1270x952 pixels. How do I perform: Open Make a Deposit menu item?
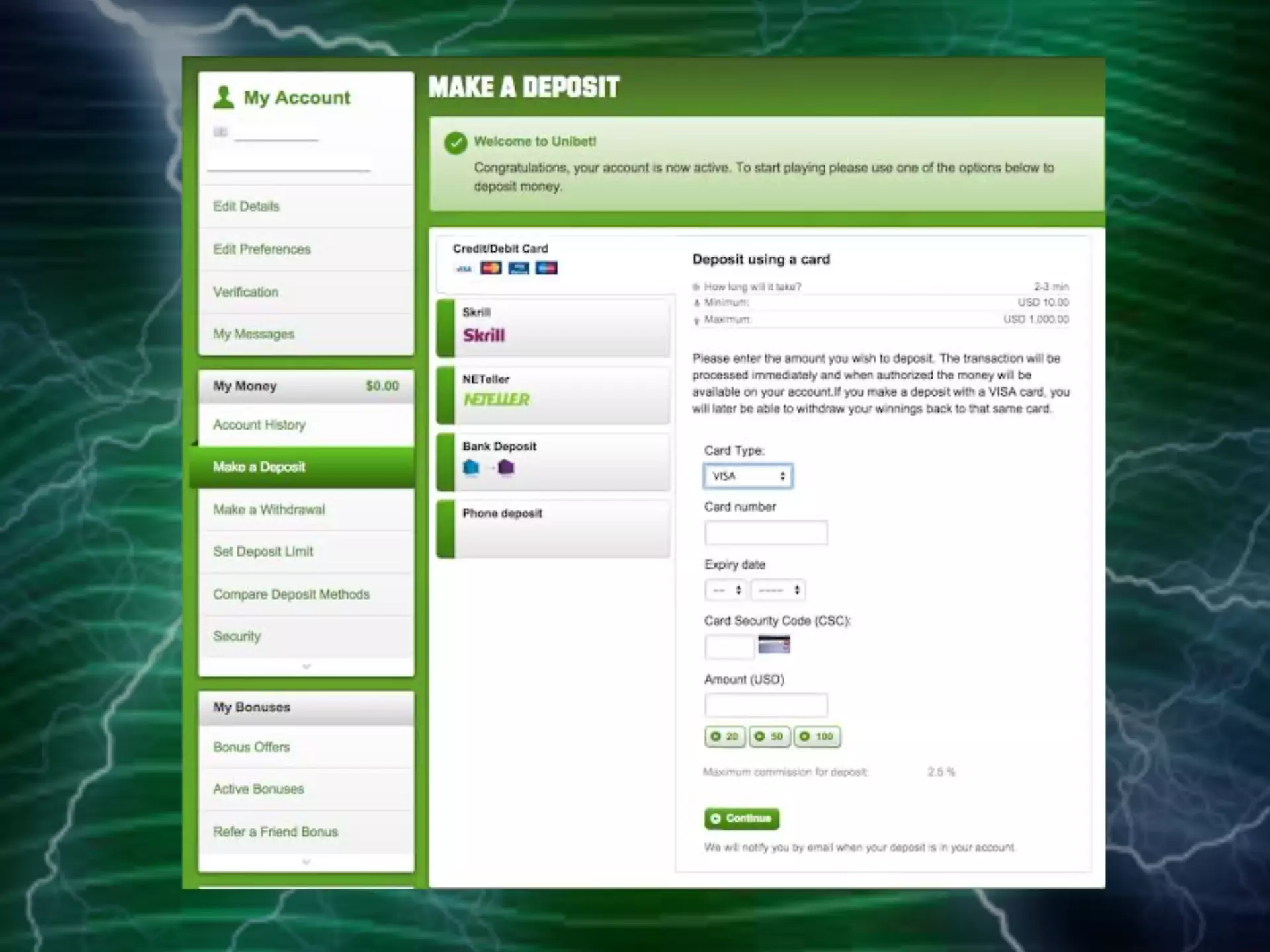coord(259,466)
